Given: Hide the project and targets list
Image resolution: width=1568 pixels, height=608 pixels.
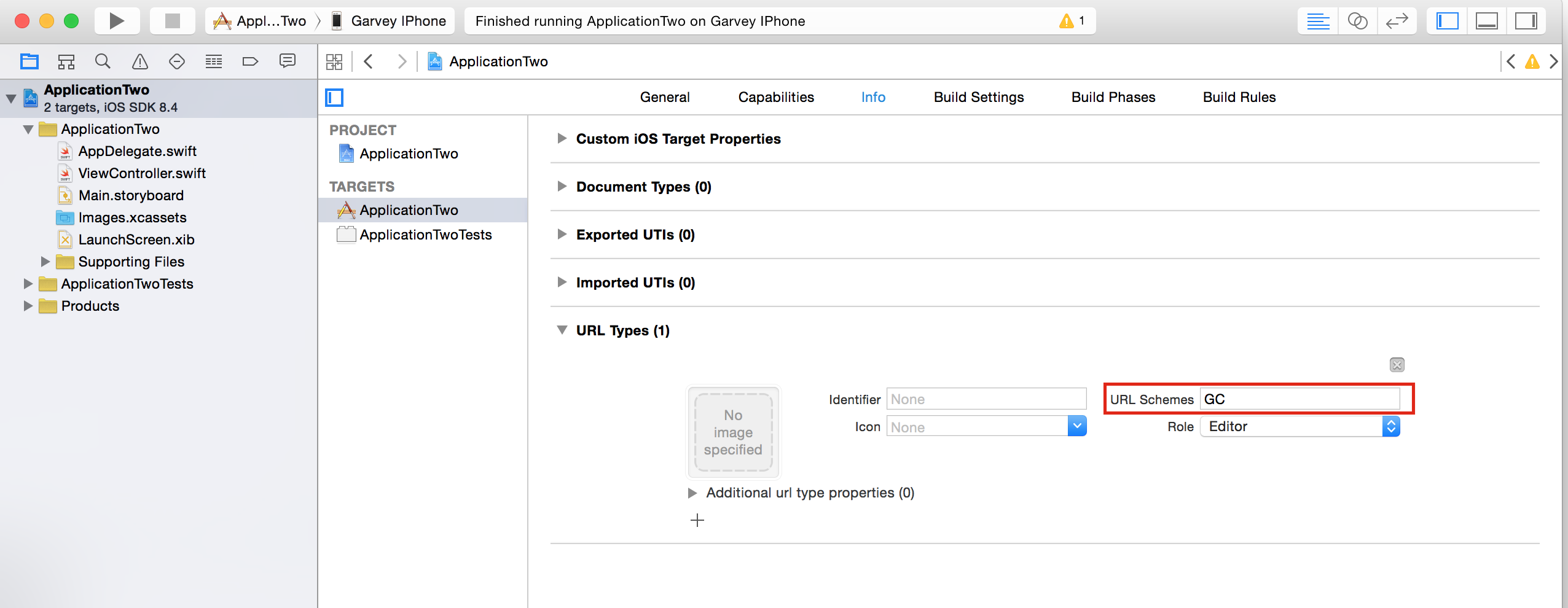Looking at the screenshot, I should coord(334,97).
